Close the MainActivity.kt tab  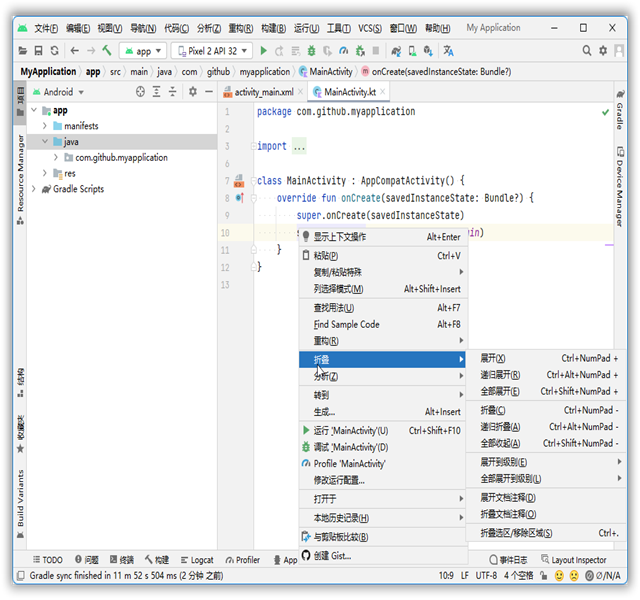click(382, 92)
